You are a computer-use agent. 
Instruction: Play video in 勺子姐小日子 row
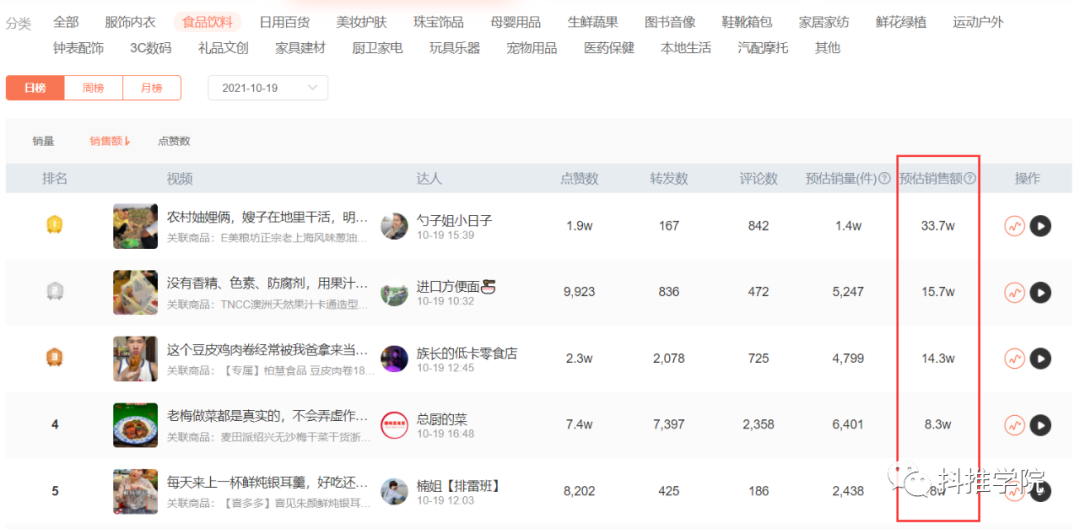[1040, 226]
